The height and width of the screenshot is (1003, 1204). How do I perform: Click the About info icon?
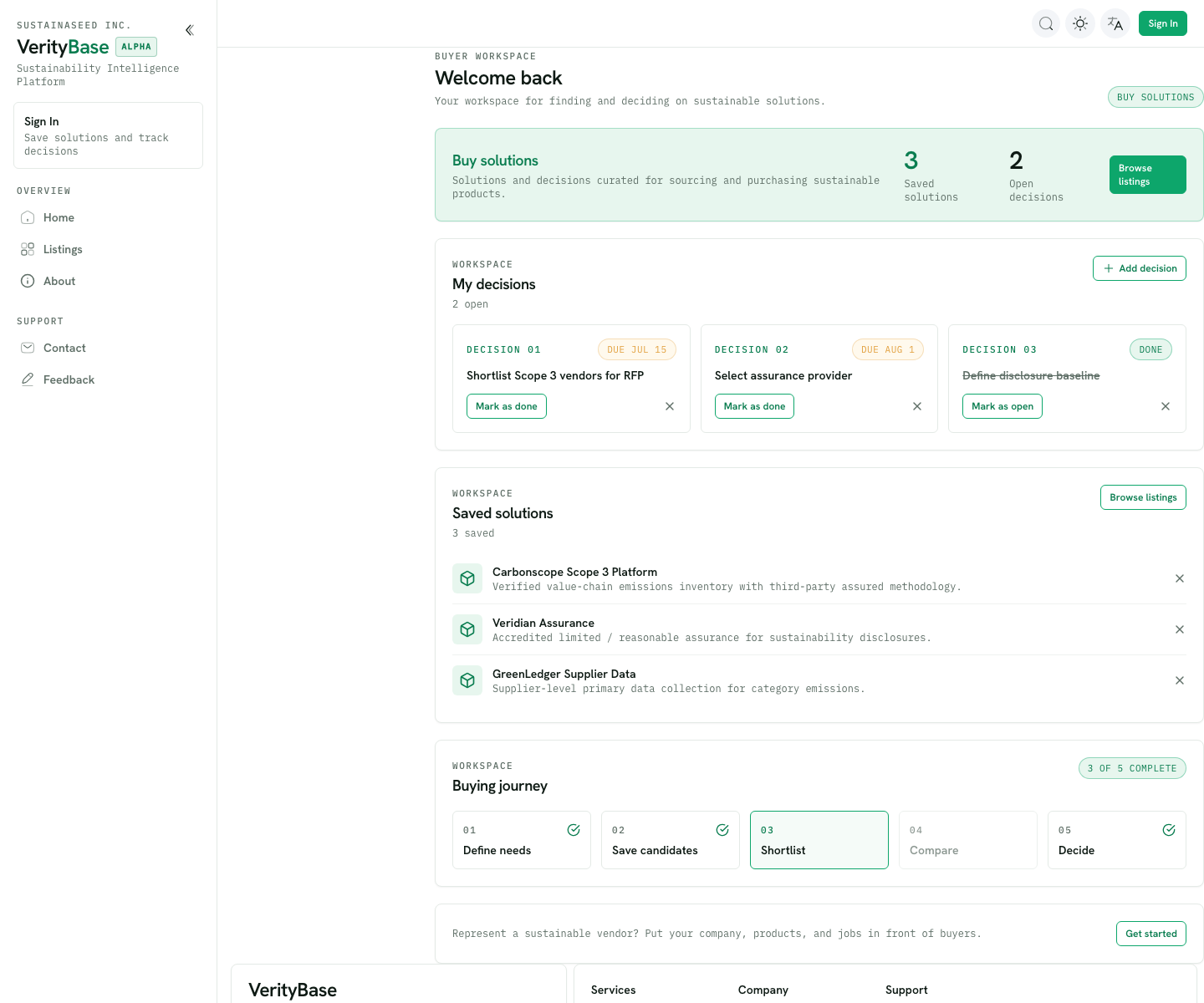(x=28, y=281)
